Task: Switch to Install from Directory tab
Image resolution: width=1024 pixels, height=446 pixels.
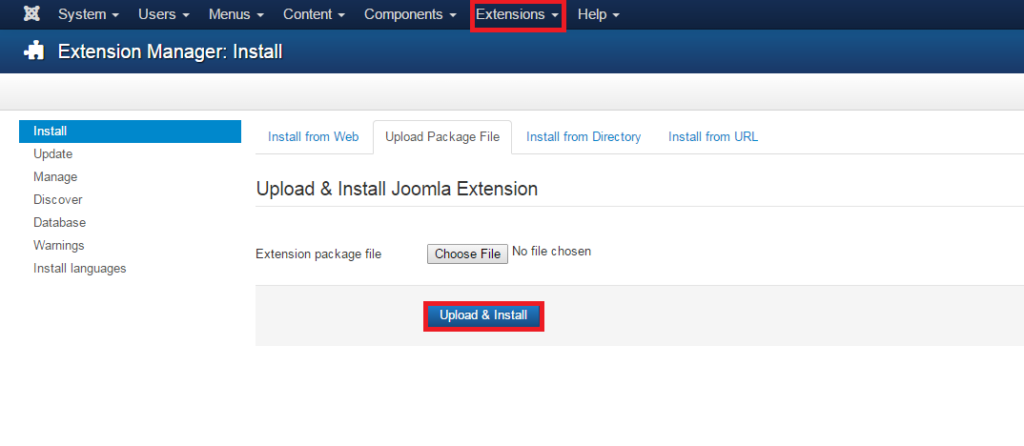Action: pyautogui.click(x=583, y=137)
